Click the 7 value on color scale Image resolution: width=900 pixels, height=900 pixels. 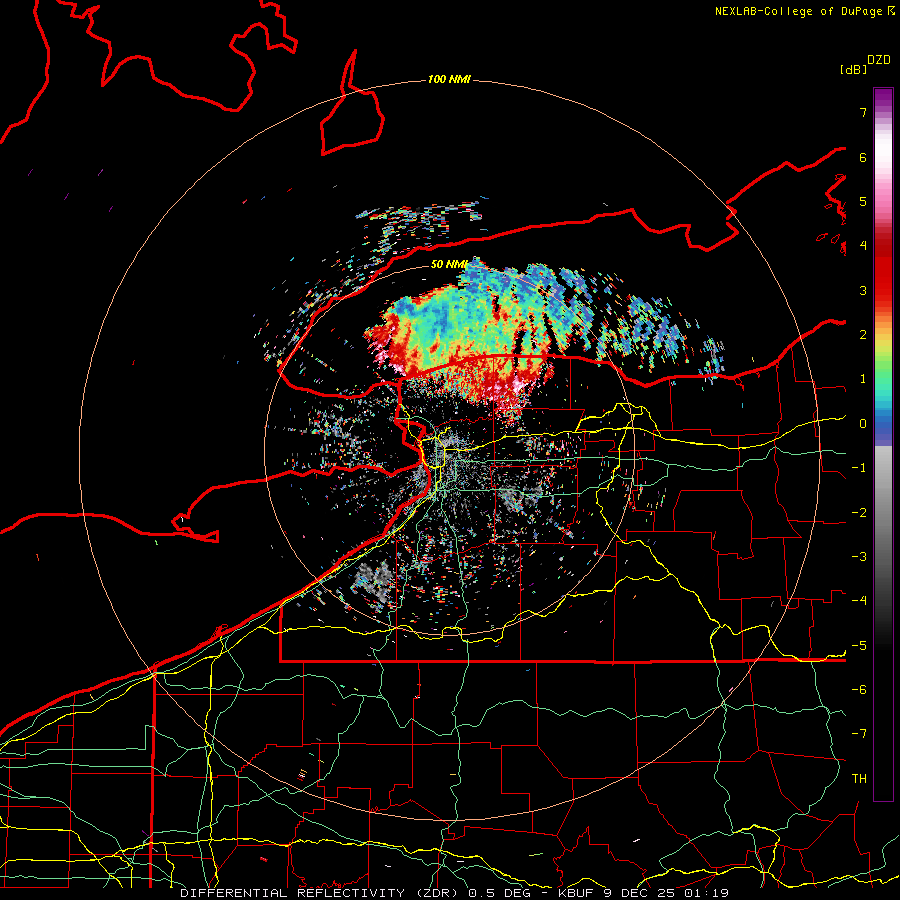click(x=863, y=112)
